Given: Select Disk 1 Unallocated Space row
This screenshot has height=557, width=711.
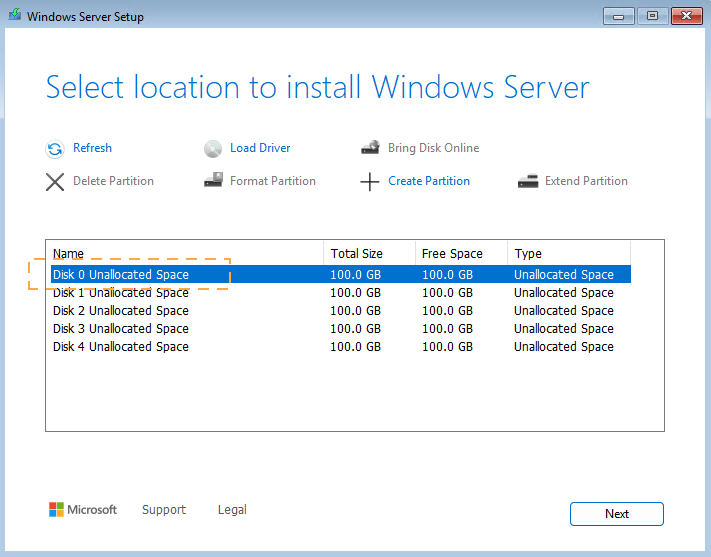Looking at the screenshot, I should pyautogui.click(x=121, y=293).
